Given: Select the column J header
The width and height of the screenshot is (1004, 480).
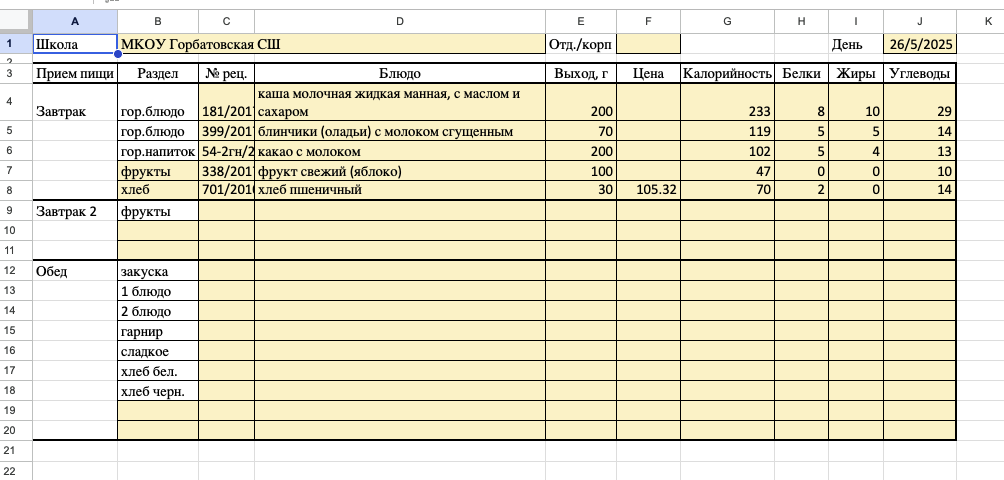Looking at the screenshot, I should pyautogui.click(x=919, y=21).
